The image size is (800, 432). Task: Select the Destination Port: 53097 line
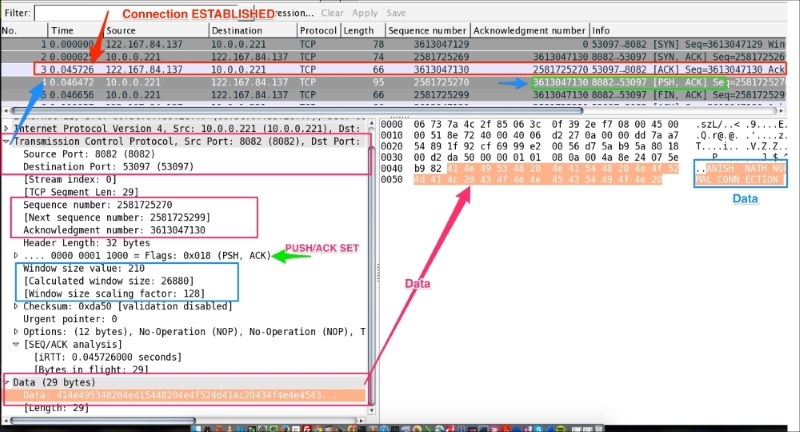[108, 167]
